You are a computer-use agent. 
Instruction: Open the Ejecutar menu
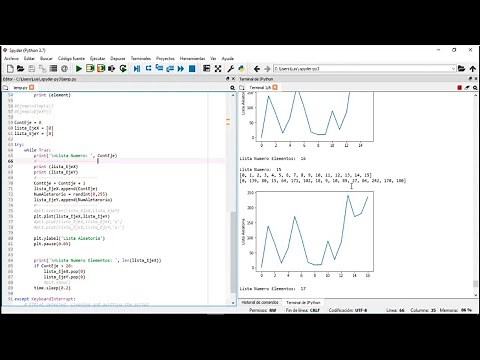(98, 58)
